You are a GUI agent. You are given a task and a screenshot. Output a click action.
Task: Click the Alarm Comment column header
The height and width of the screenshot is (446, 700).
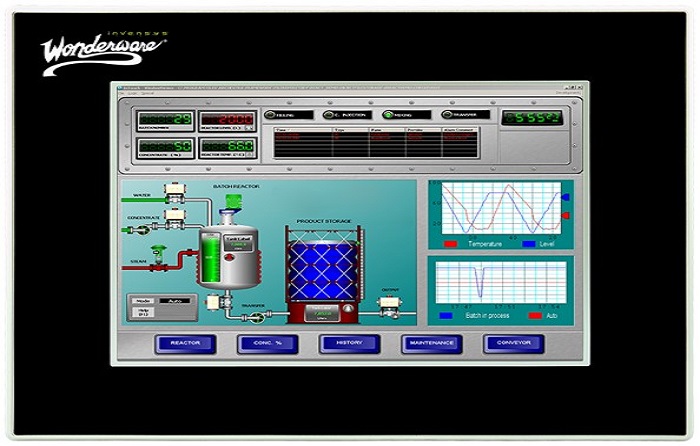click(x=460, y=130)
